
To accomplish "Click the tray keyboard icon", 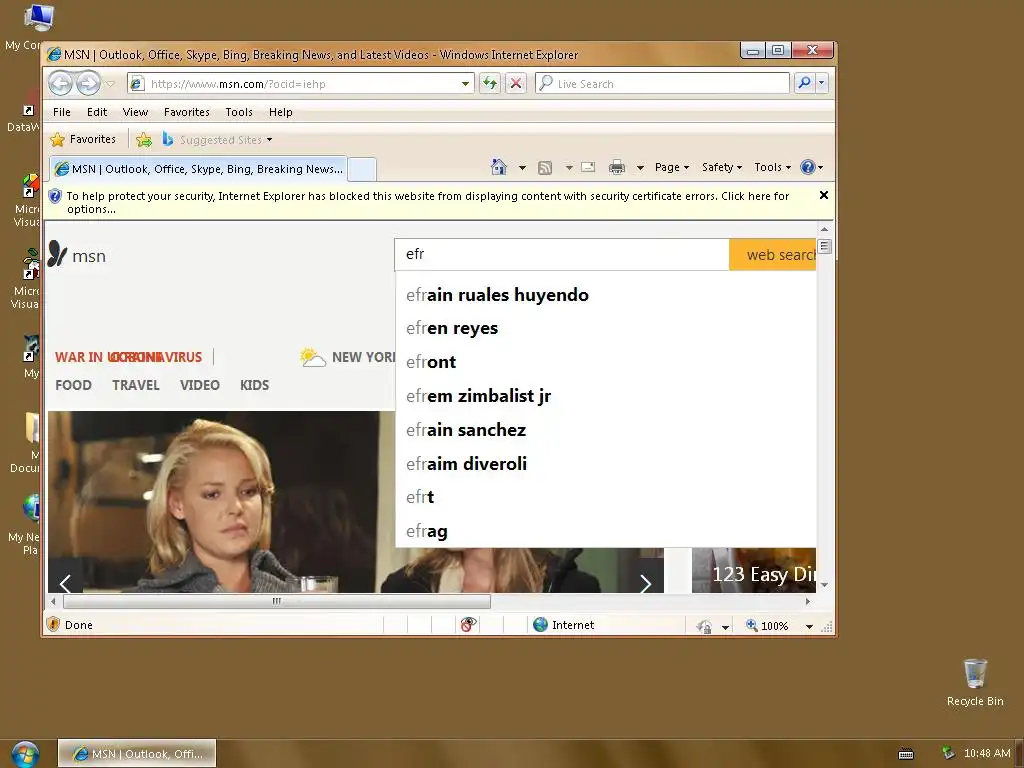I will [x=906, y=754].
